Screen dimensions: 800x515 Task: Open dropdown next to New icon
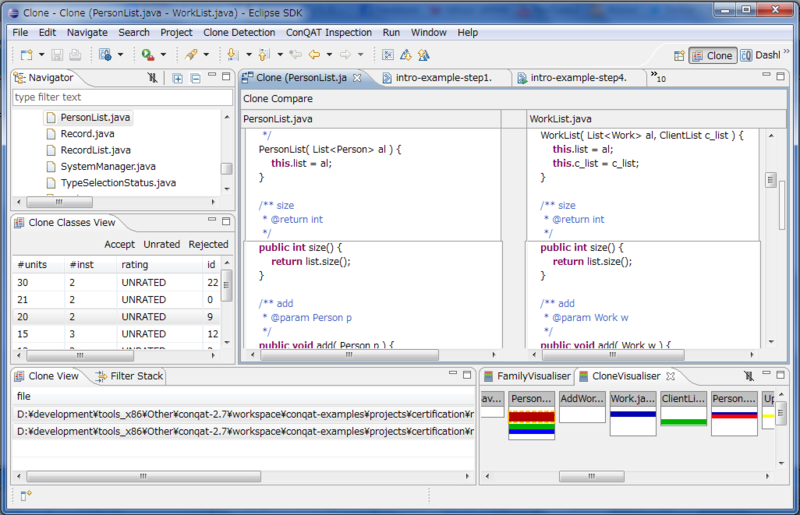click(x=41, y=55)
